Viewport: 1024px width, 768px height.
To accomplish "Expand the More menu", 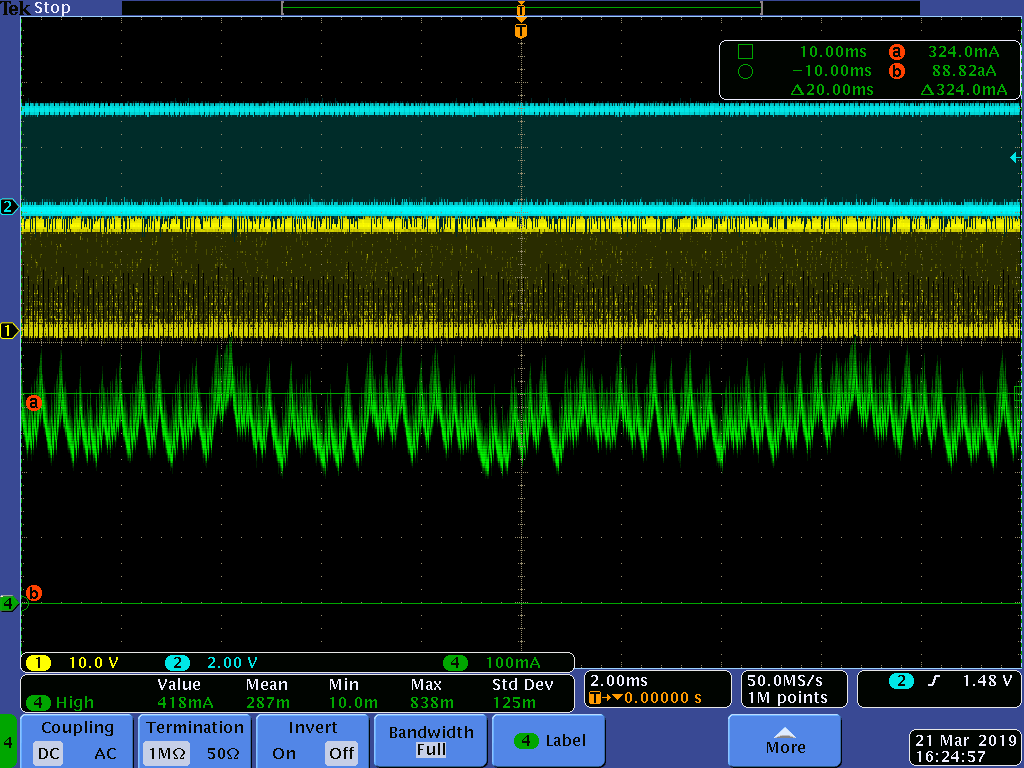I will pos(785,741).
